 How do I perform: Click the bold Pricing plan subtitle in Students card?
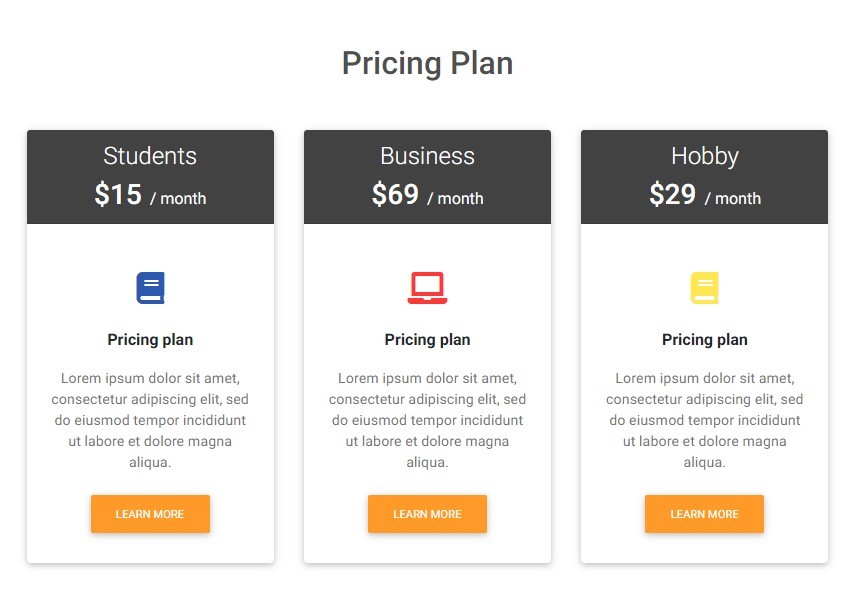coord(150,340)
